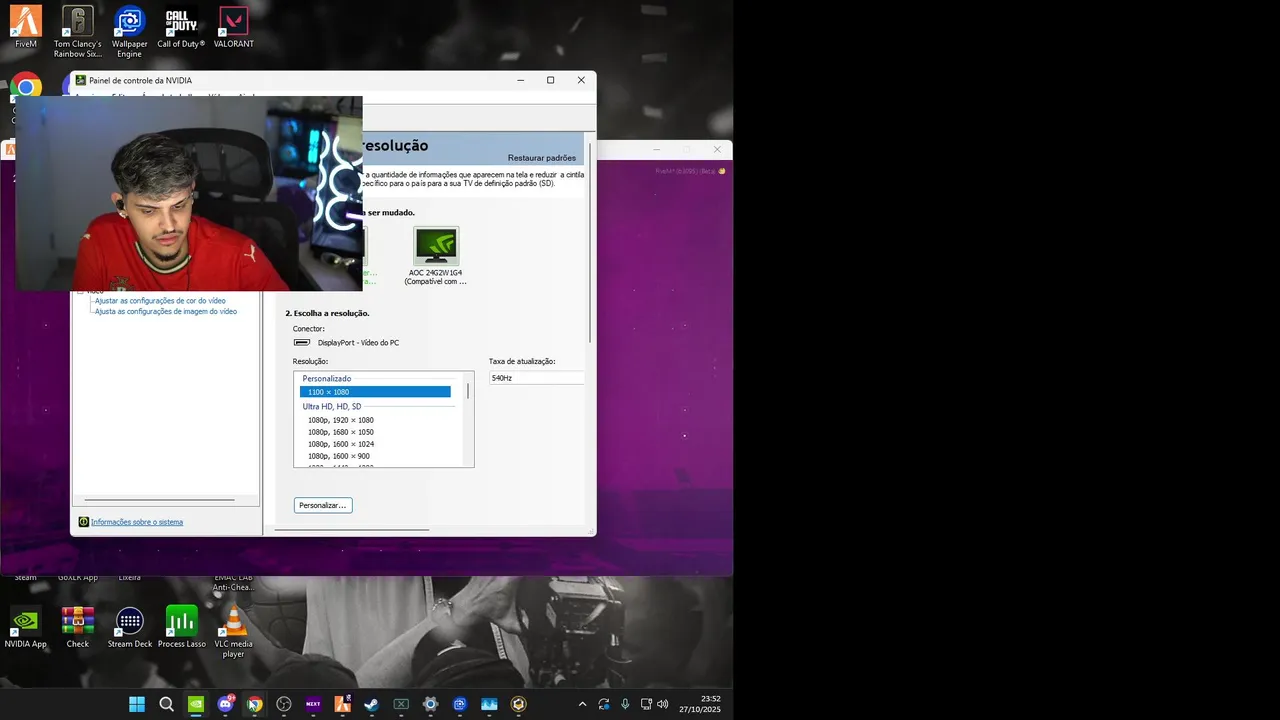
Task: Open the green X app in taskbar
Action: tap(401, 704)
